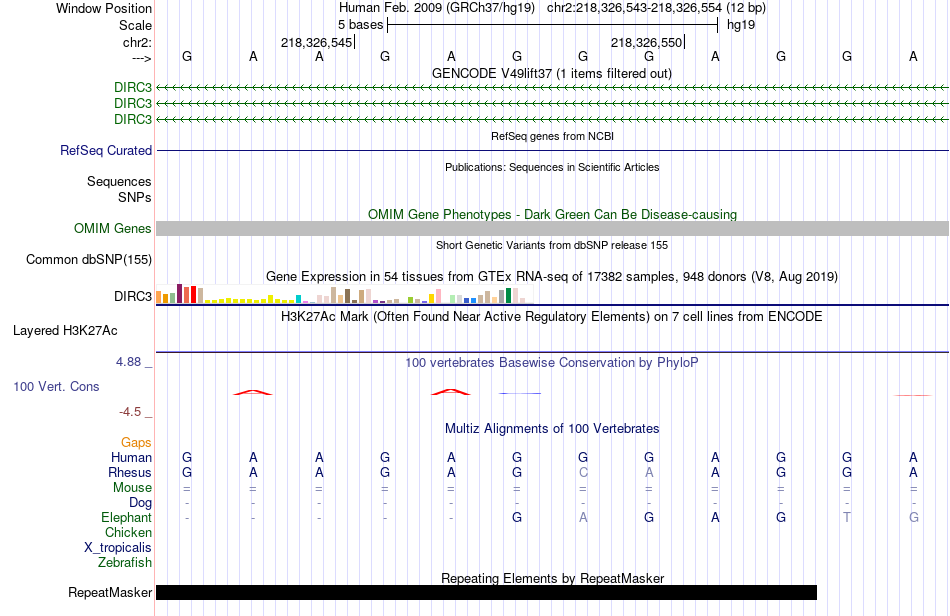
Task: Click the 4.88 upper scale value
Action: pyautogui.click(x=128, y=362)
